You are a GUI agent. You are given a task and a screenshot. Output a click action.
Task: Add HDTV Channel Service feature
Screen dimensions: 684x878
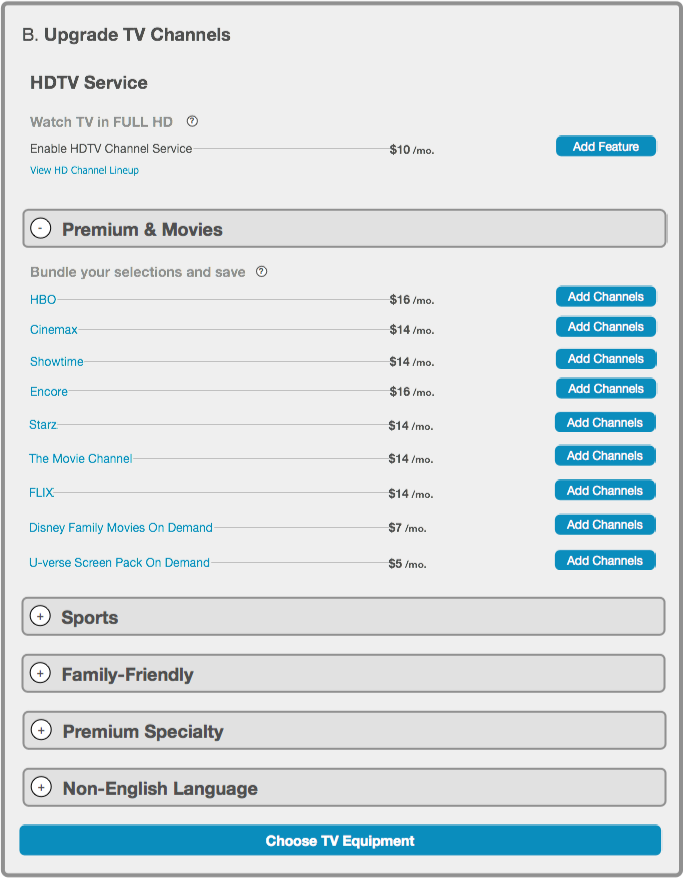(606, 146)
